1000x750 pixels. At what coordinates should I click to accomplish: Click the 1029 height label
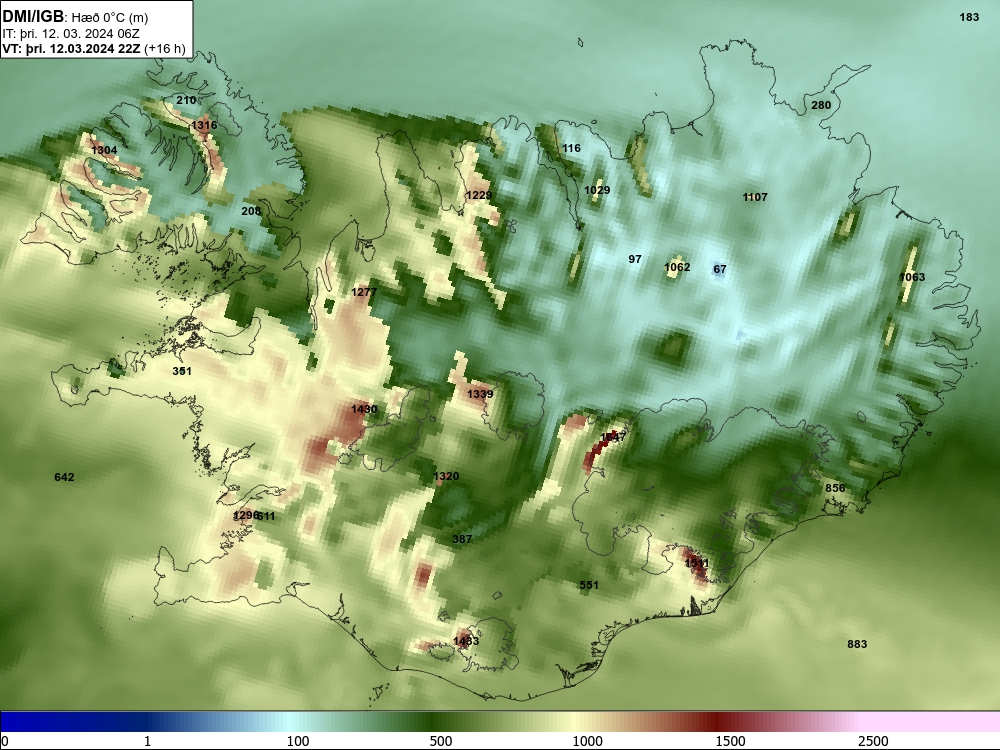point(597,190)
